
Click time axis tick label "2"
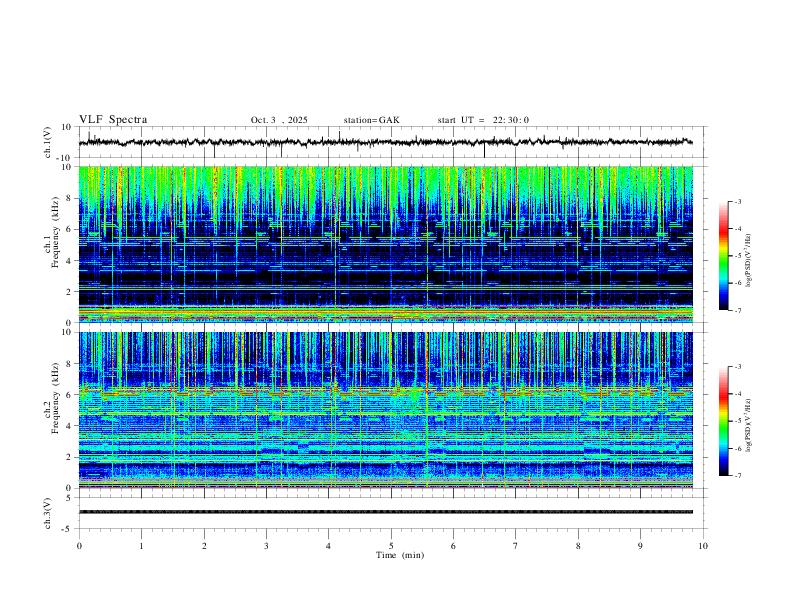204,546
